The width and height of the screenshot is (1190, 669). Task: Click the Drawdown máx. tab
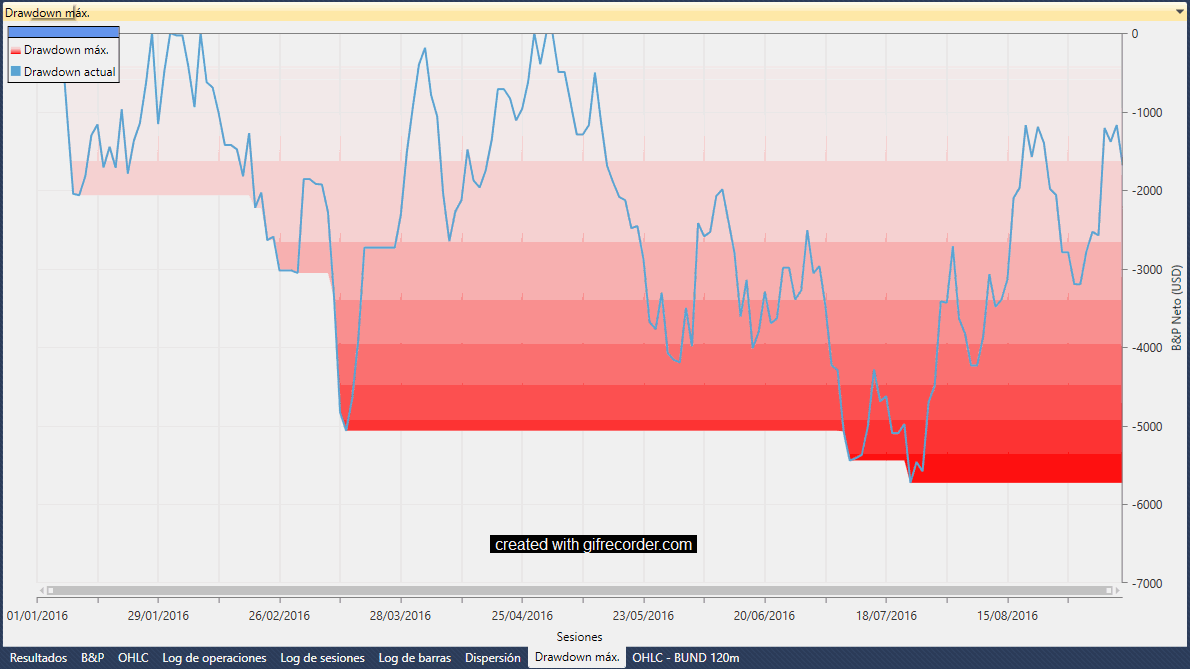coord(577,657)
